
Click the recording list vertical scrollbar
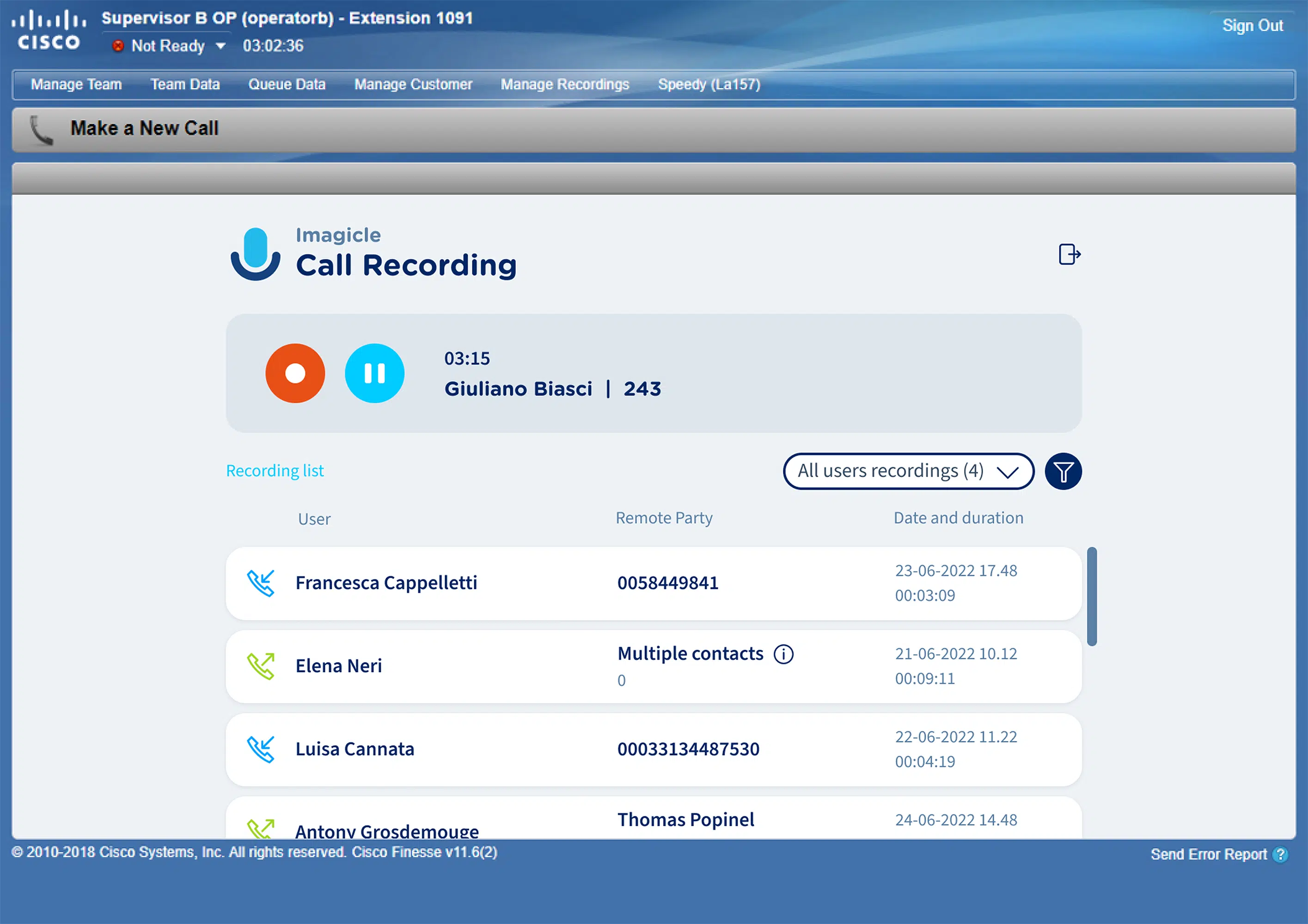click(1092, 596)
